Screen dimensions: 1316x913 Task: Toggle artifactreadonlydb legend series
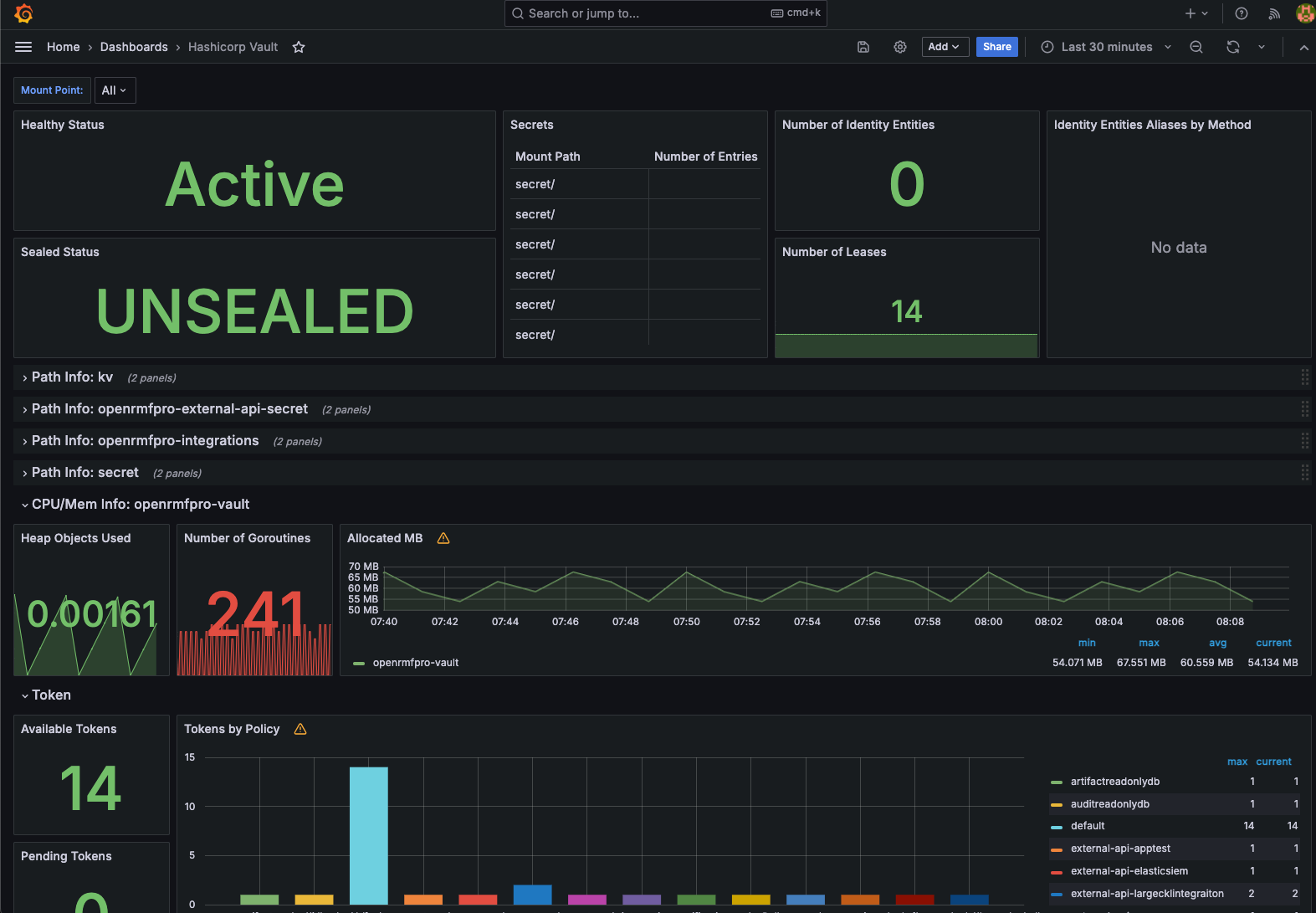click(1115, 782)
